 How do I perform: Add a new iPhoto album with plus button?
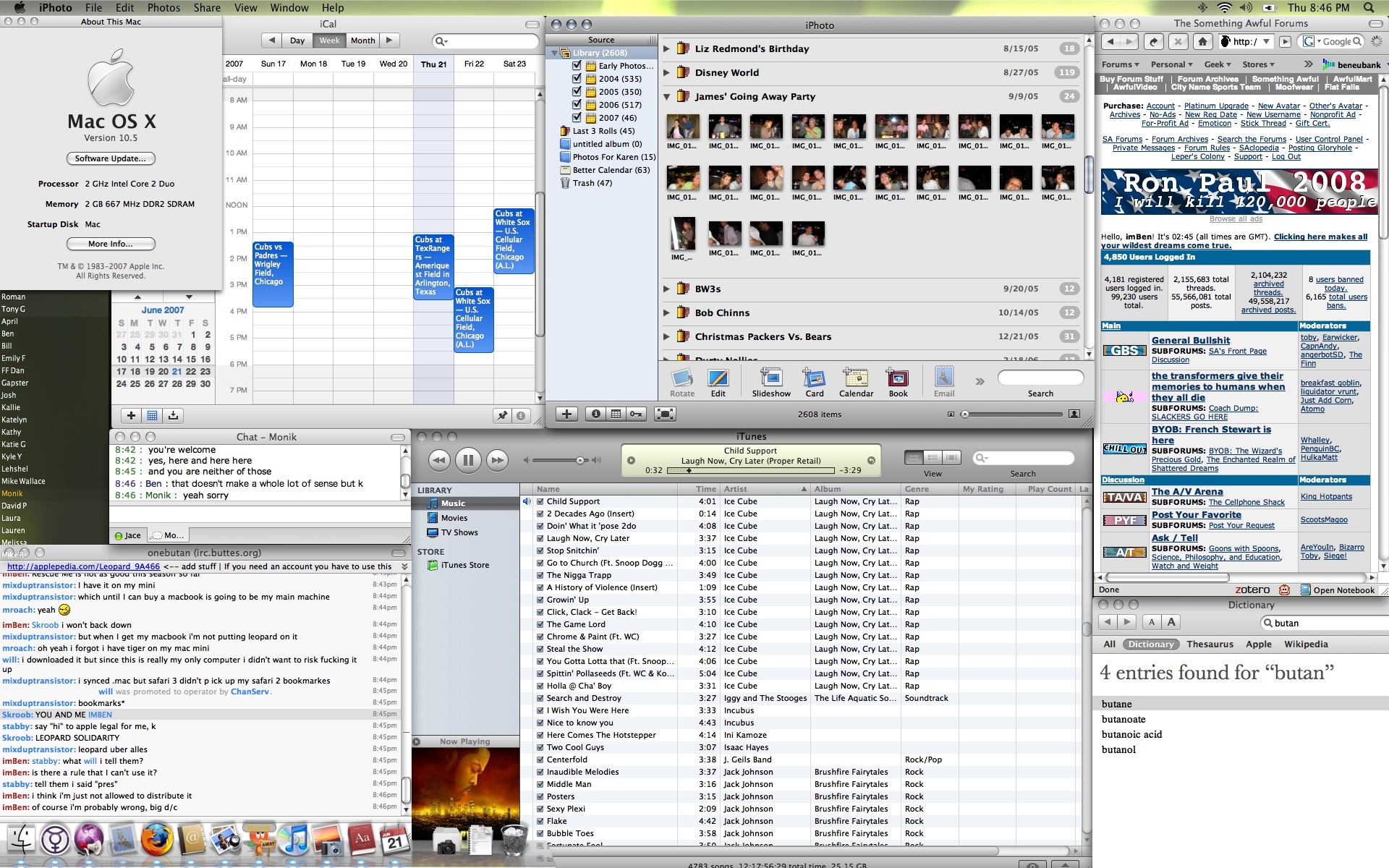pos(566,414)
